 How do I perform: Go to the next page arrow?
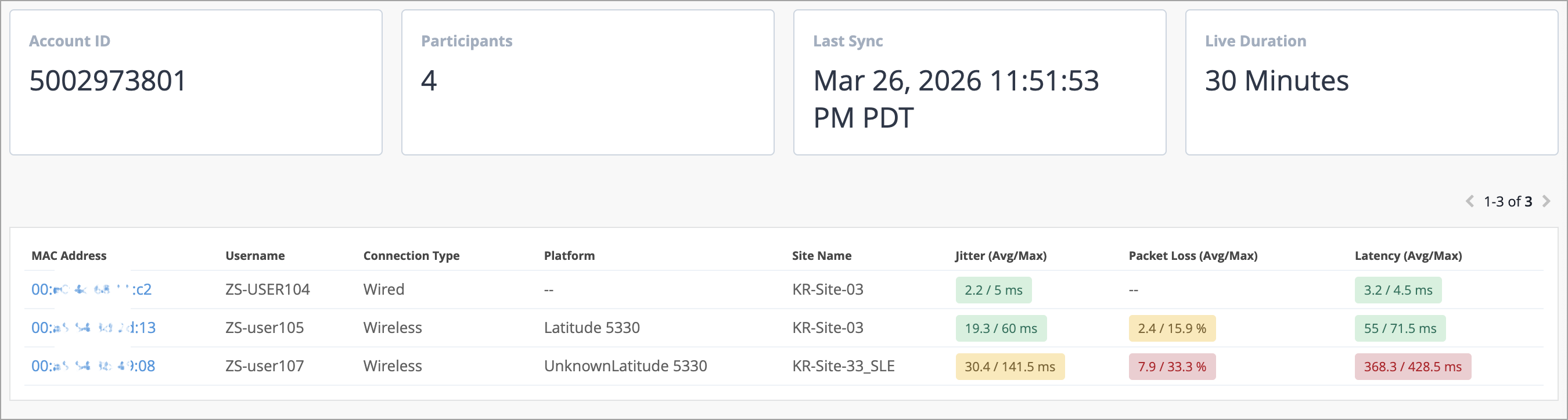coord(1546,201)
